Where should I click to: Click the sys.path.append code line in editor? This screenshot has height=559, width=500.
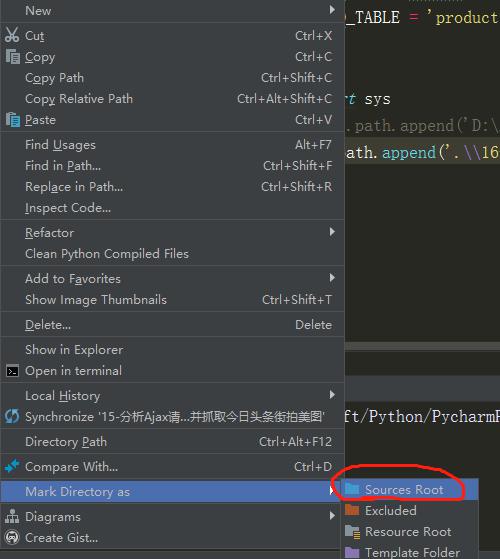click(422, 153)
